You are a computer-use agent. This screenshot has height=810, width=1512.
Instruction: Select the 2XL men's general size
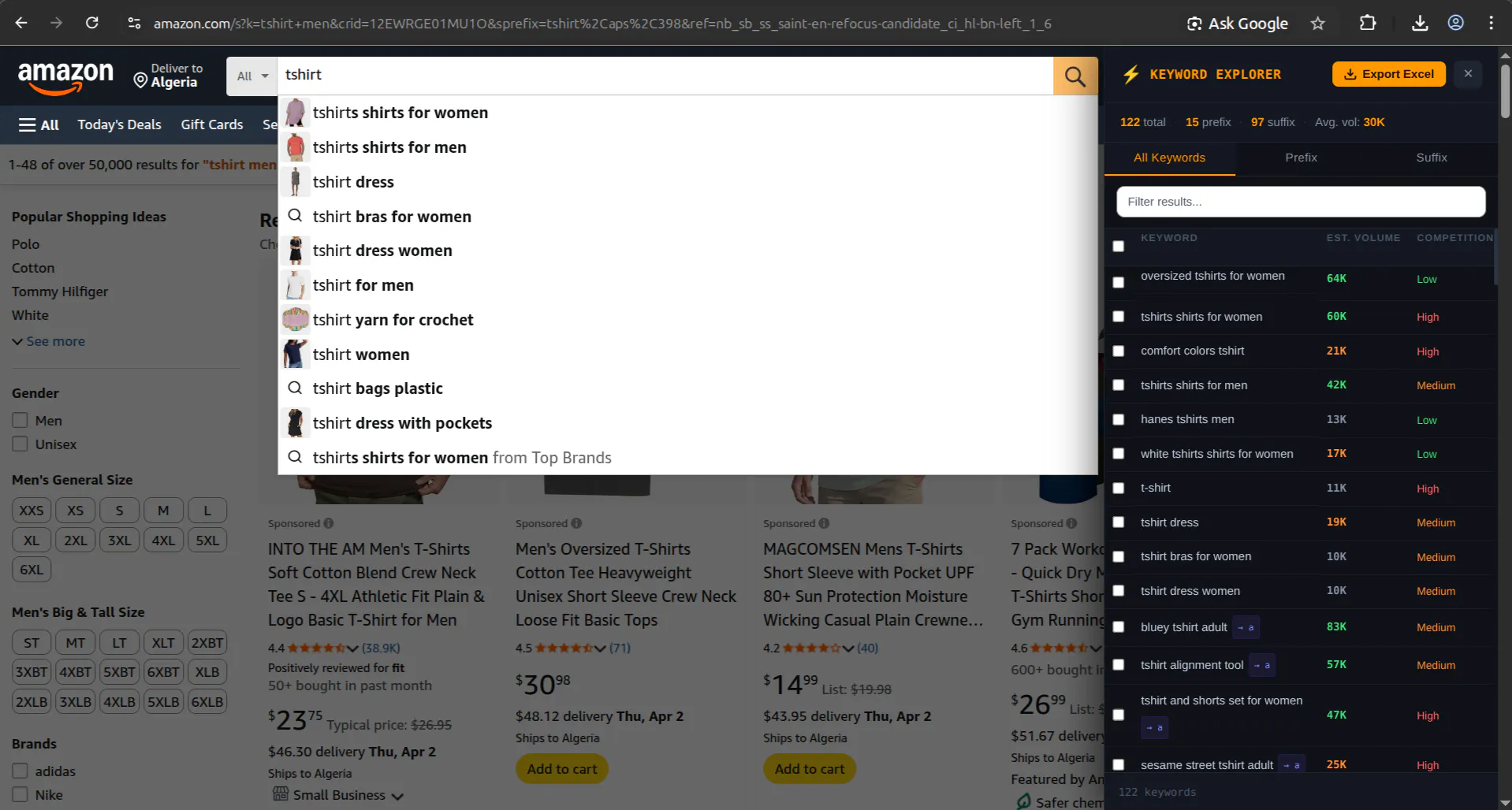pos(76,541)
